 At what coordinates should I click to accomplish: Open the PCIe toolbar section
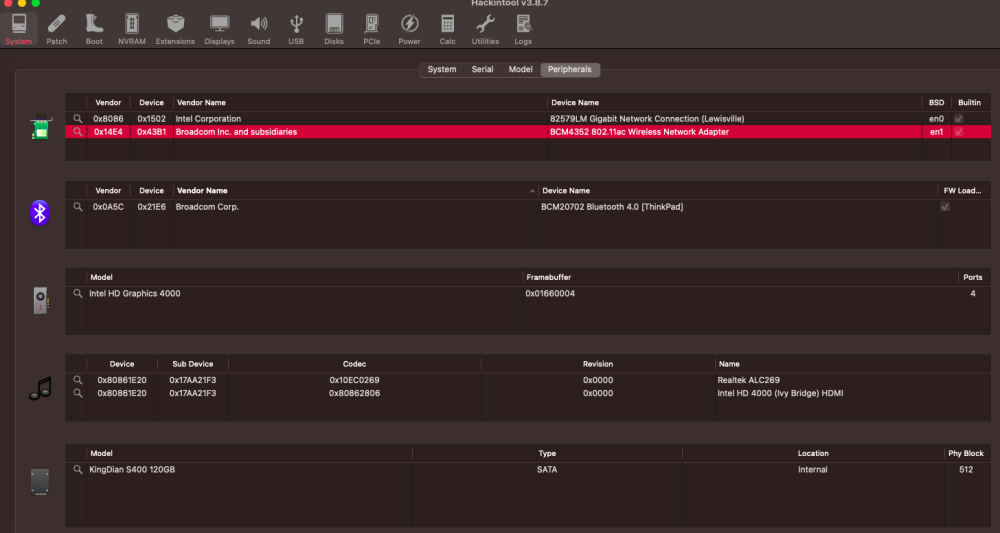click(x=372, y=29)
